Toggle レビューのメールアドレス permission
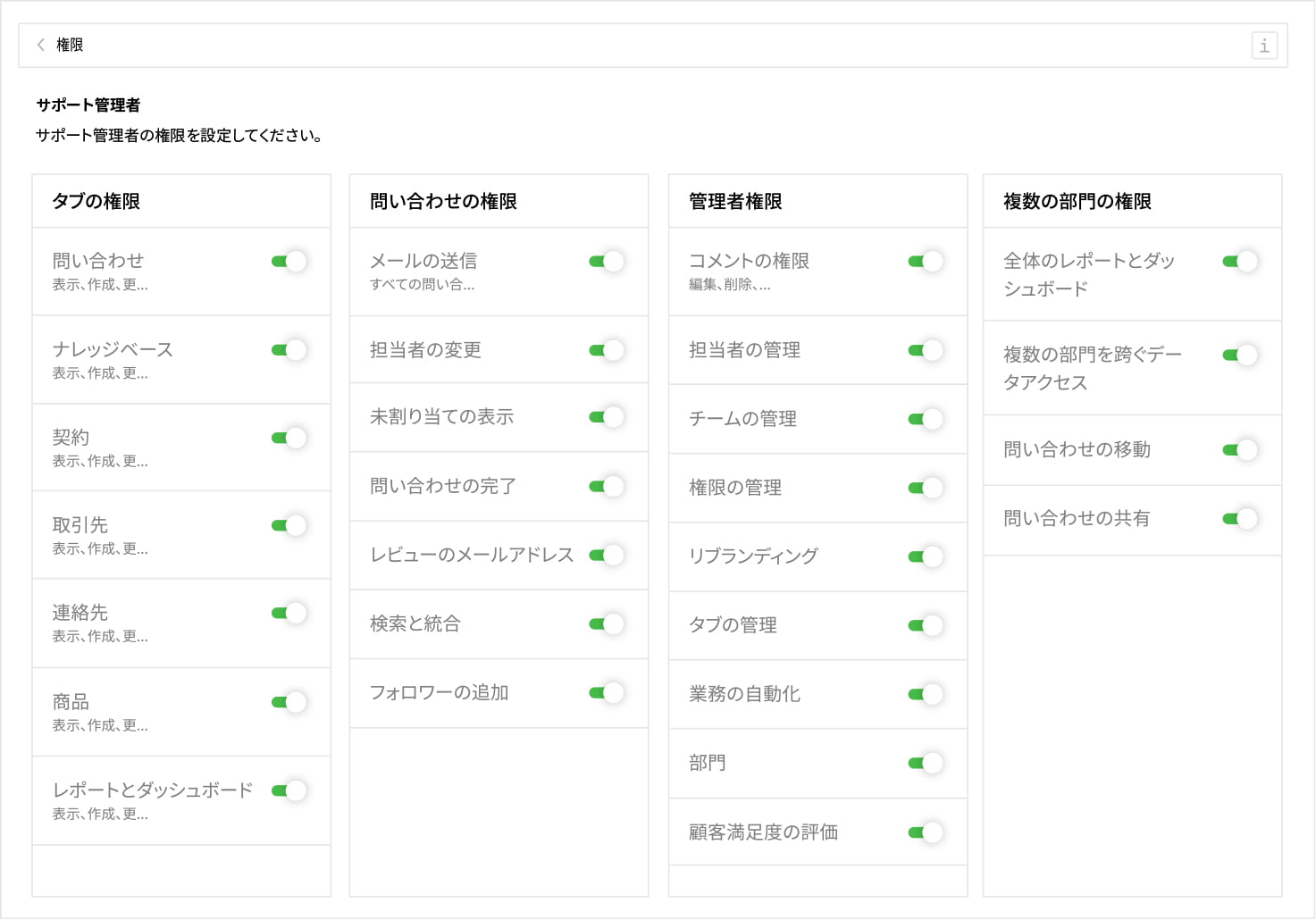Viewport: 1316px width, 920px height. pos(607,556)
